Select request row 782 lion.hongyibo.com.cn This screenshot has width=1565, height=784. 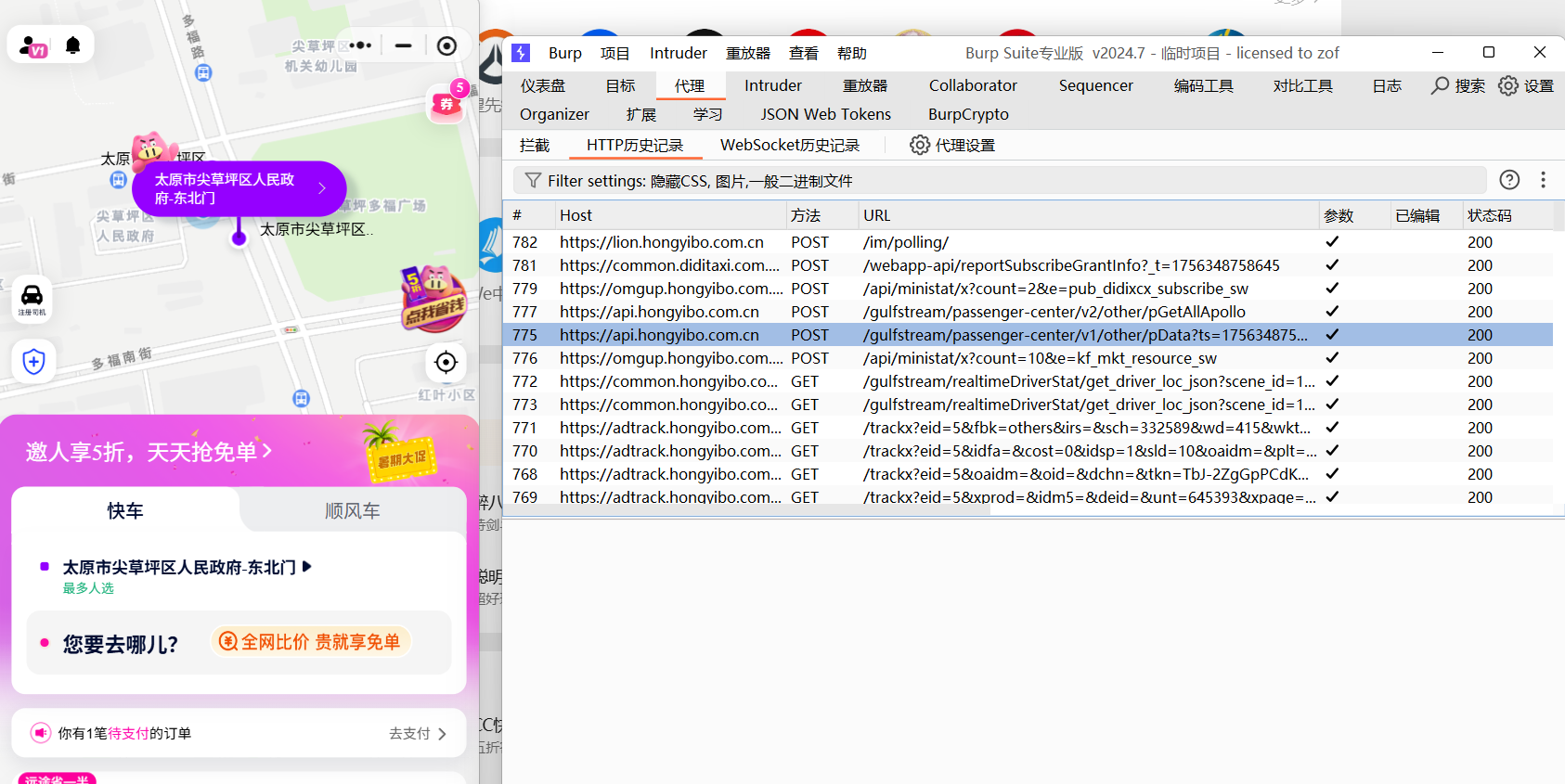(x=1028, y=242)
